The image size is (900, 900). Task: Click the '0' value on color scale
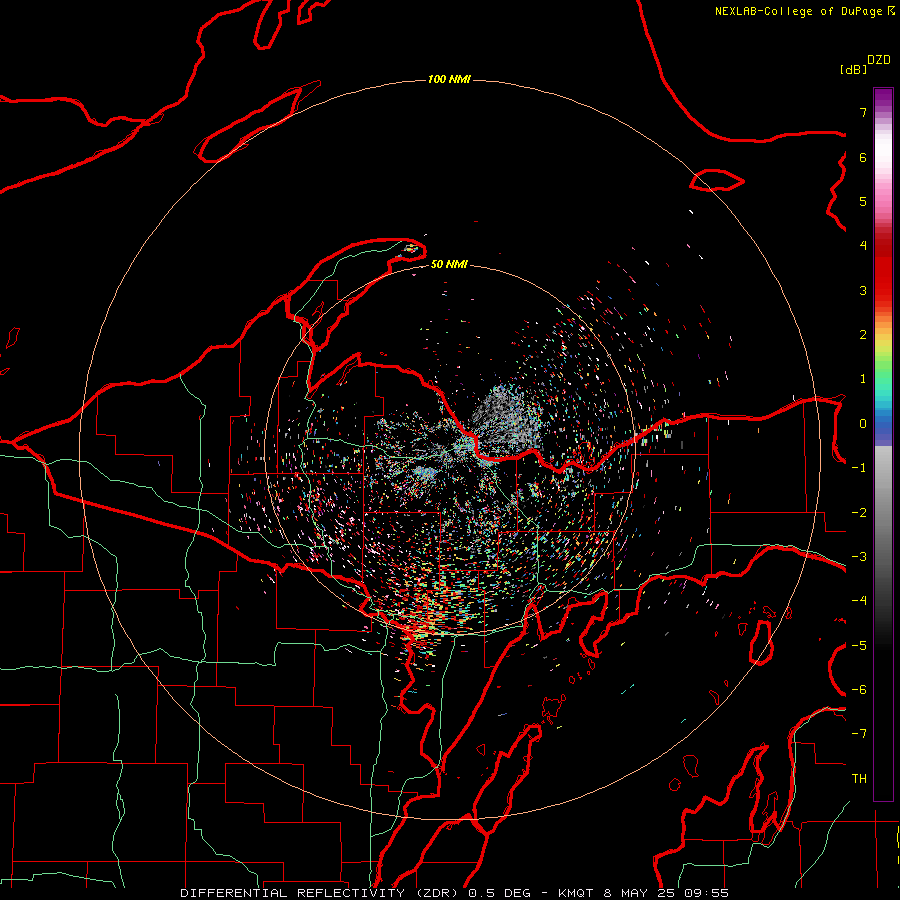click(863, 424)
